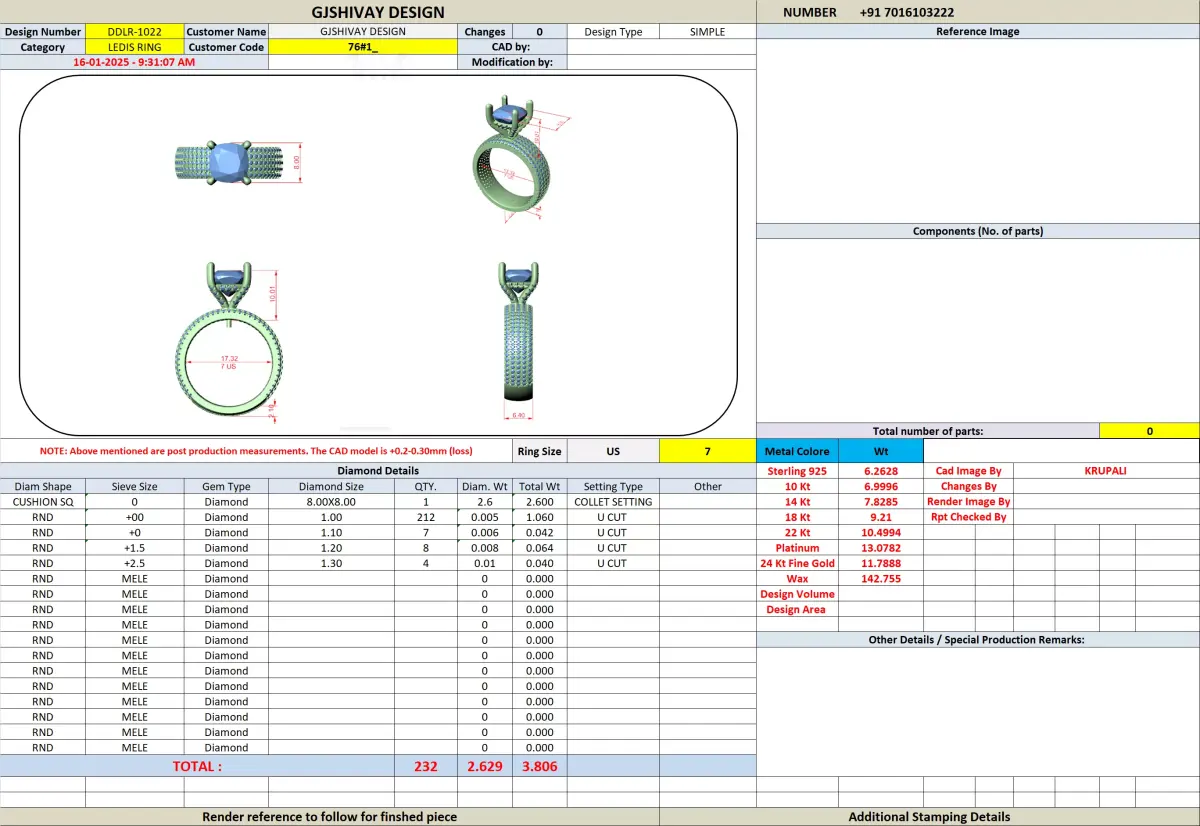
Task: Click the red TOTAL : label
Action: tap(197, 766)
